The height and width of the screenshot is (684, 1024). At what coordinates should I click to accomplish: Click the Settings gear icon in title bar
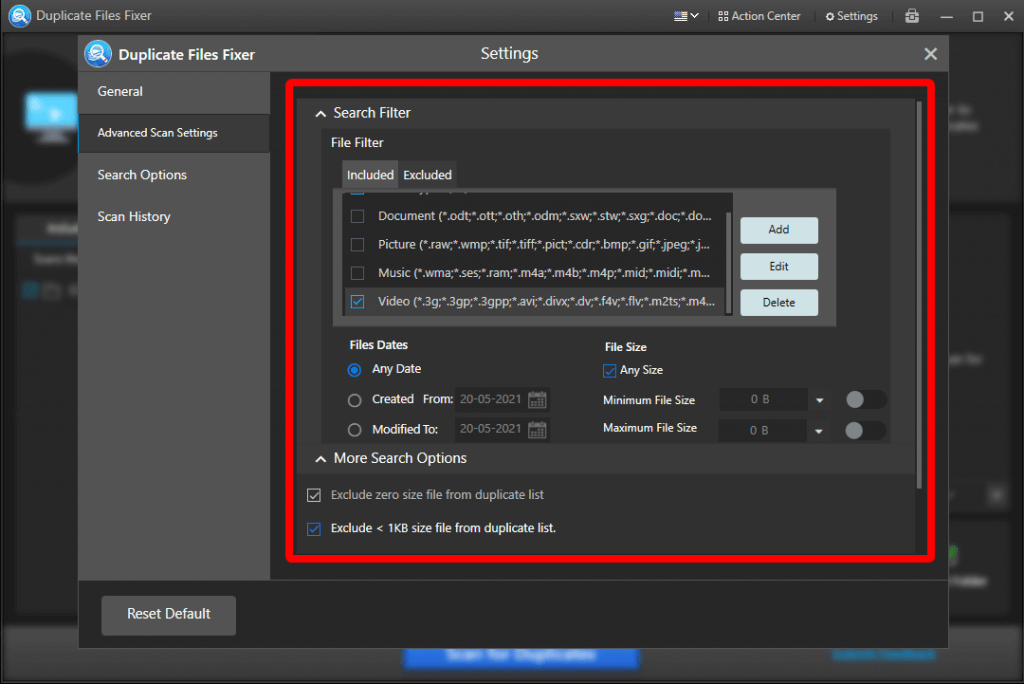click(851, 15)
